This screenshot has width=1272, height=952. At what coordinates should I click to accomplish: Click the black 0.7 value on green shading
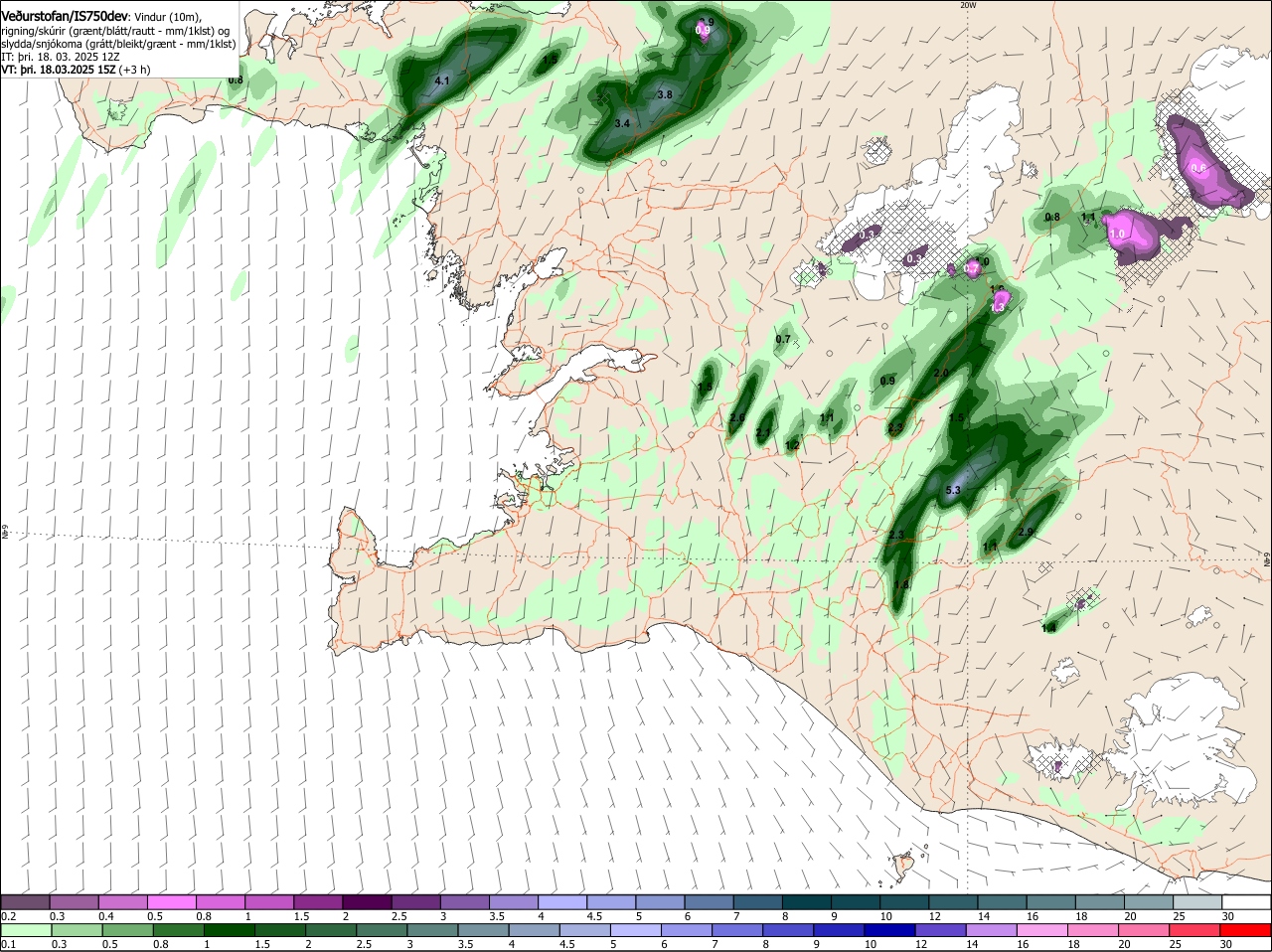click(x=782, y=339)
